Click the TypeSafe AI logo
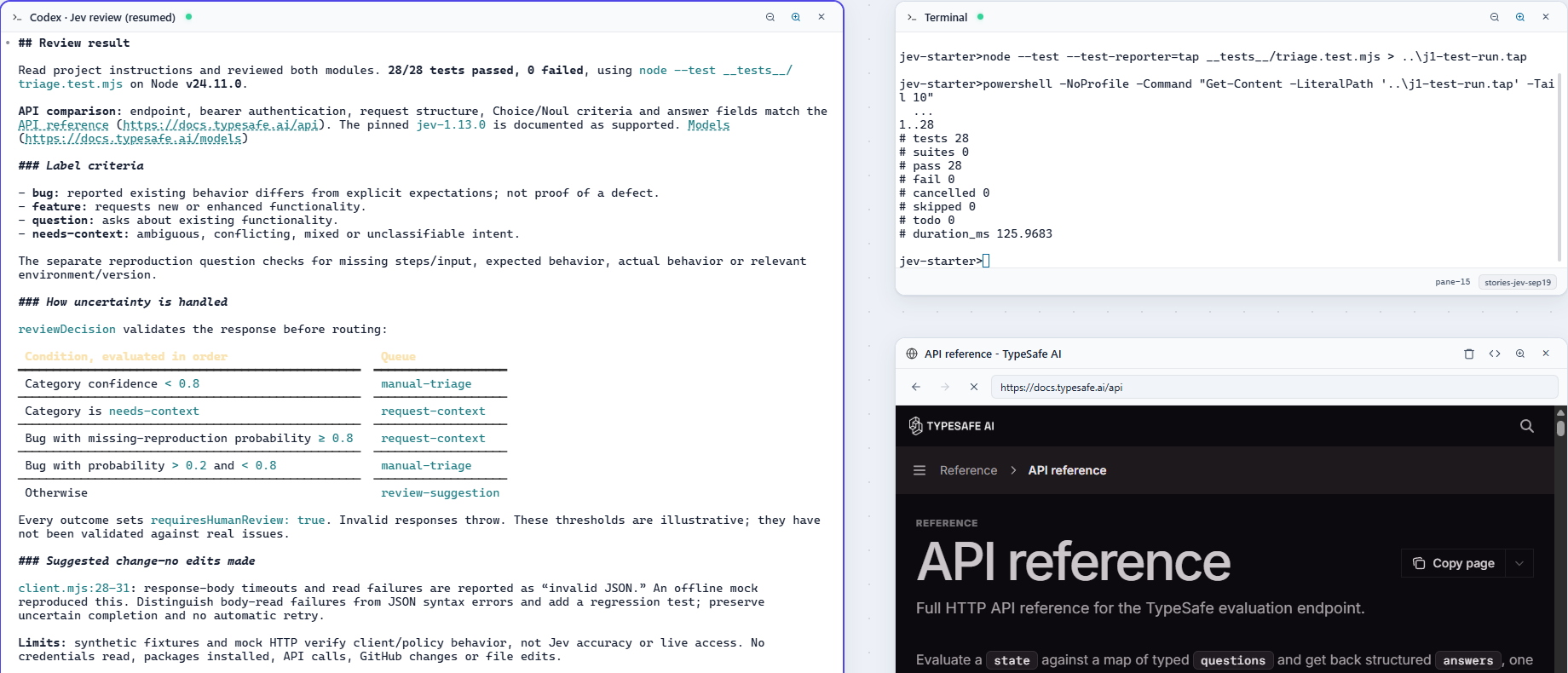Viewport: 1568px width, 673px height. (x=951, y=426)
